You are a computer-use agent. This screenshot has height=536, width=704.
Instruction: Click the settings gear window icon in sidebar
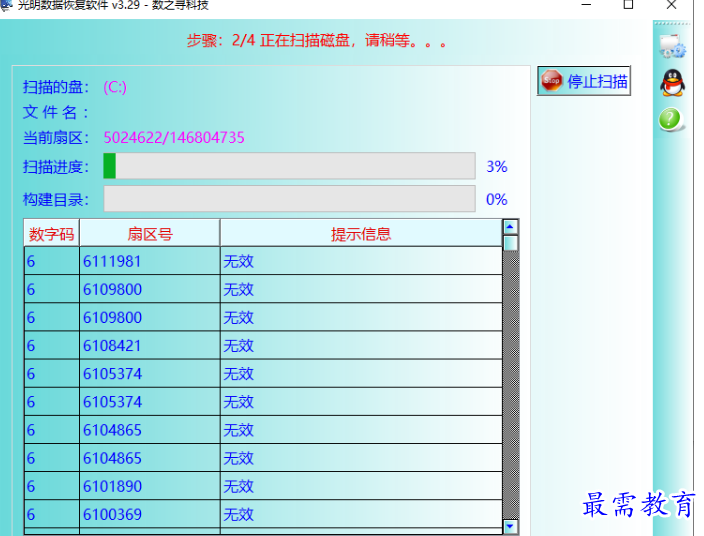pyautogui.click(x=672, y=46)
